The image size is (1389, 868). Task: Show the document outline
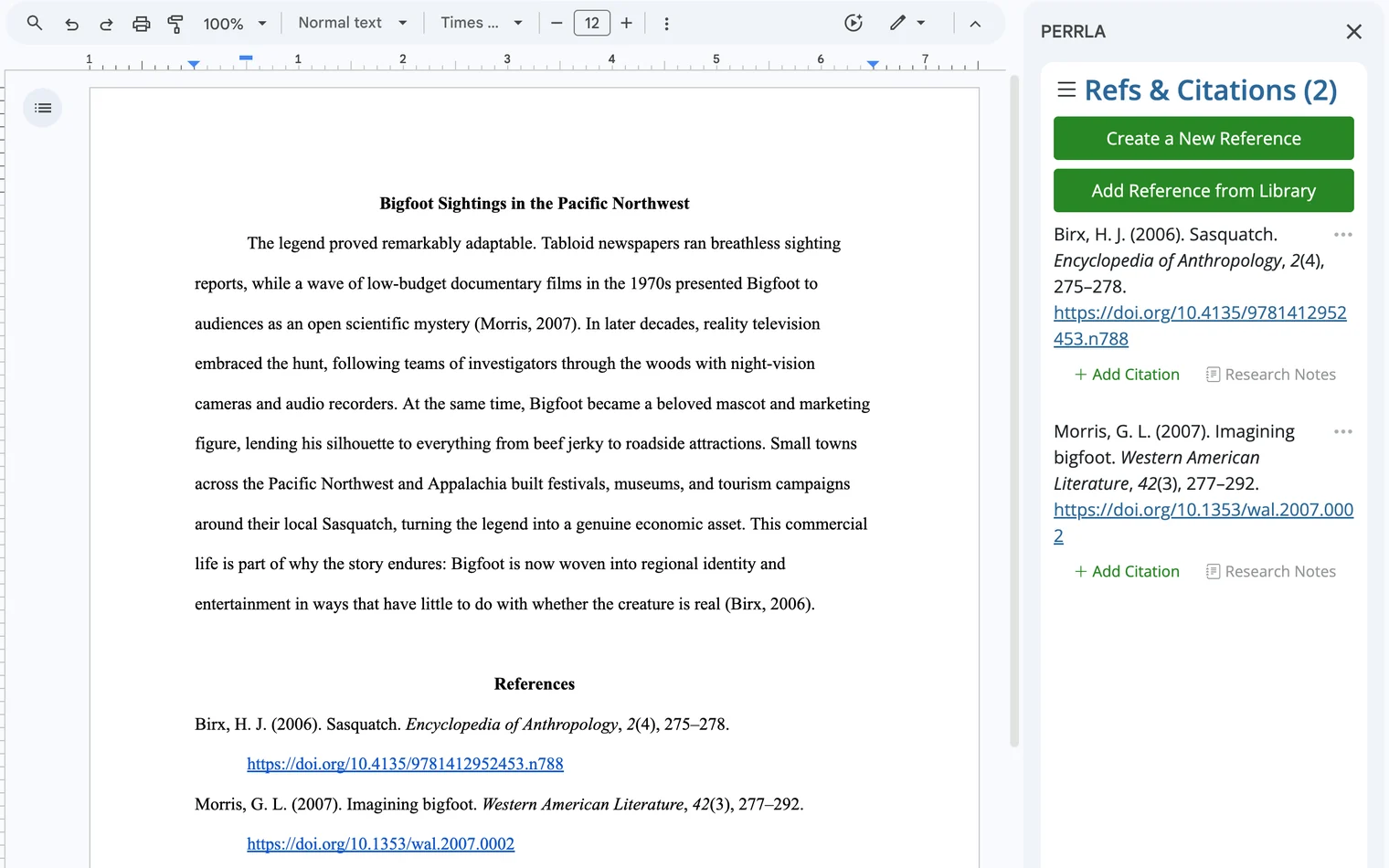click(43, 108)
